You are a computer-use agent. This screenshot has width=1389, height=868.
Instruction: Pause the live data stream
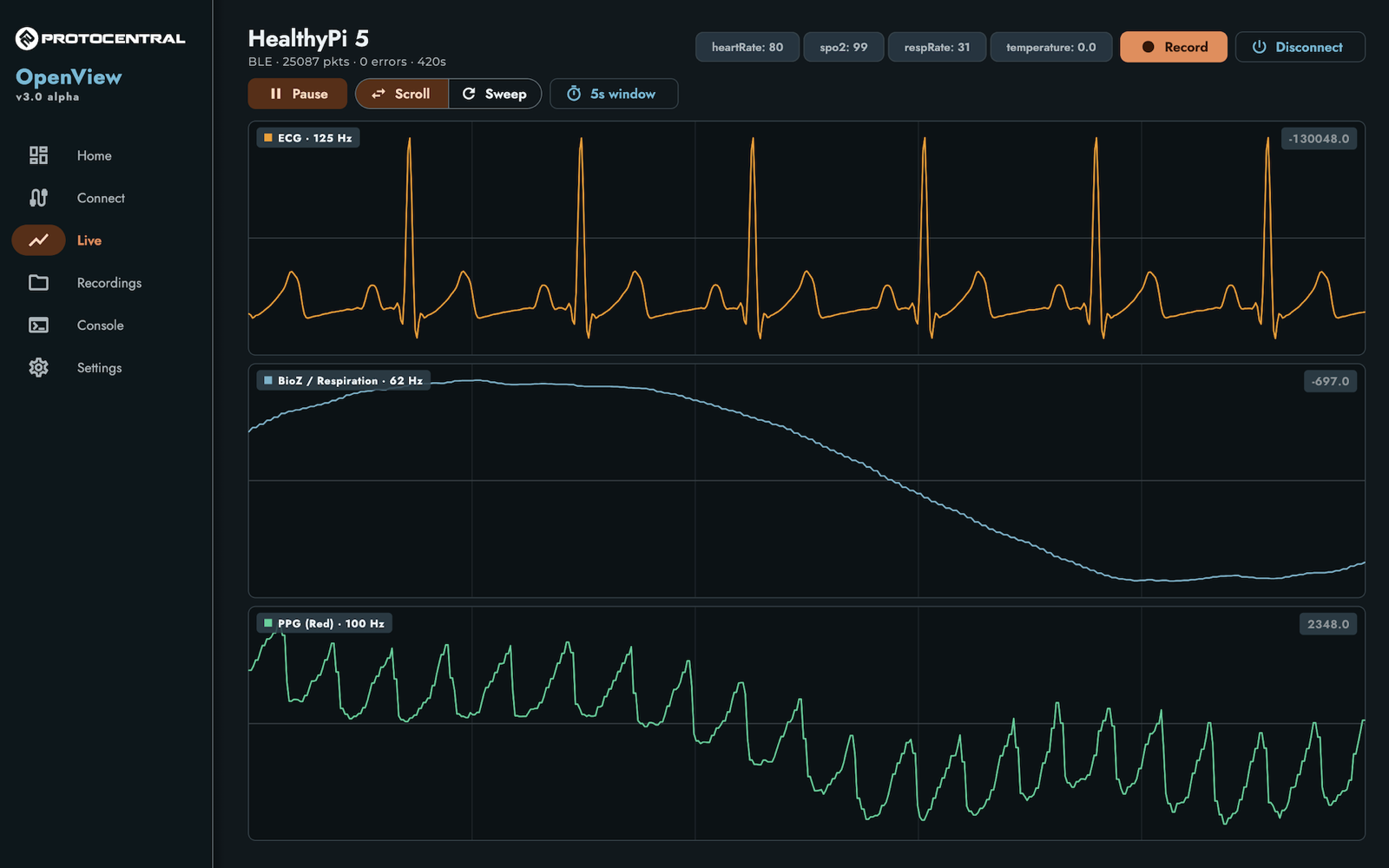tap(298, 94)
